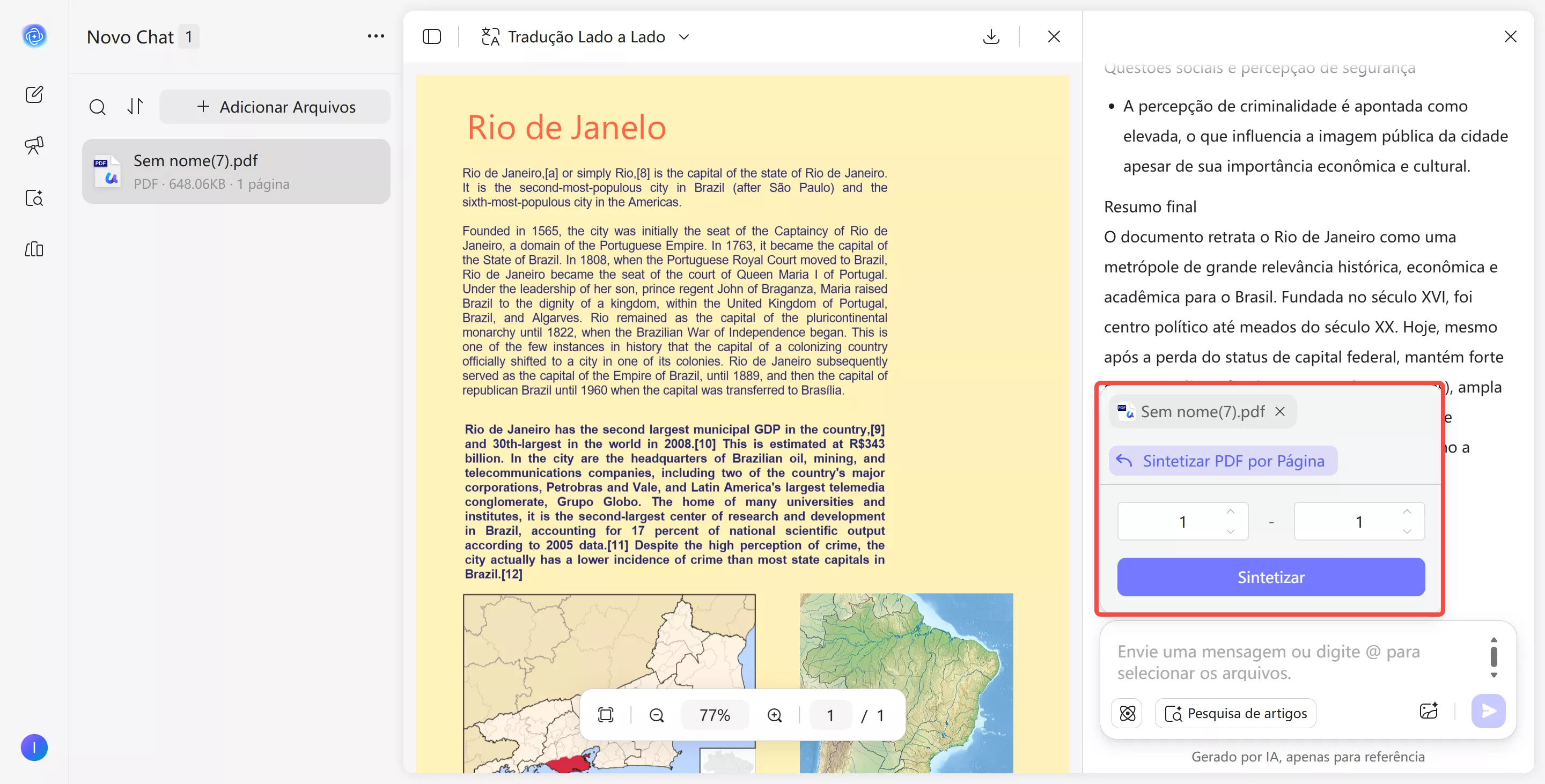
Task: Decrease the end page with the down stepper
Action: [1407, 531]
